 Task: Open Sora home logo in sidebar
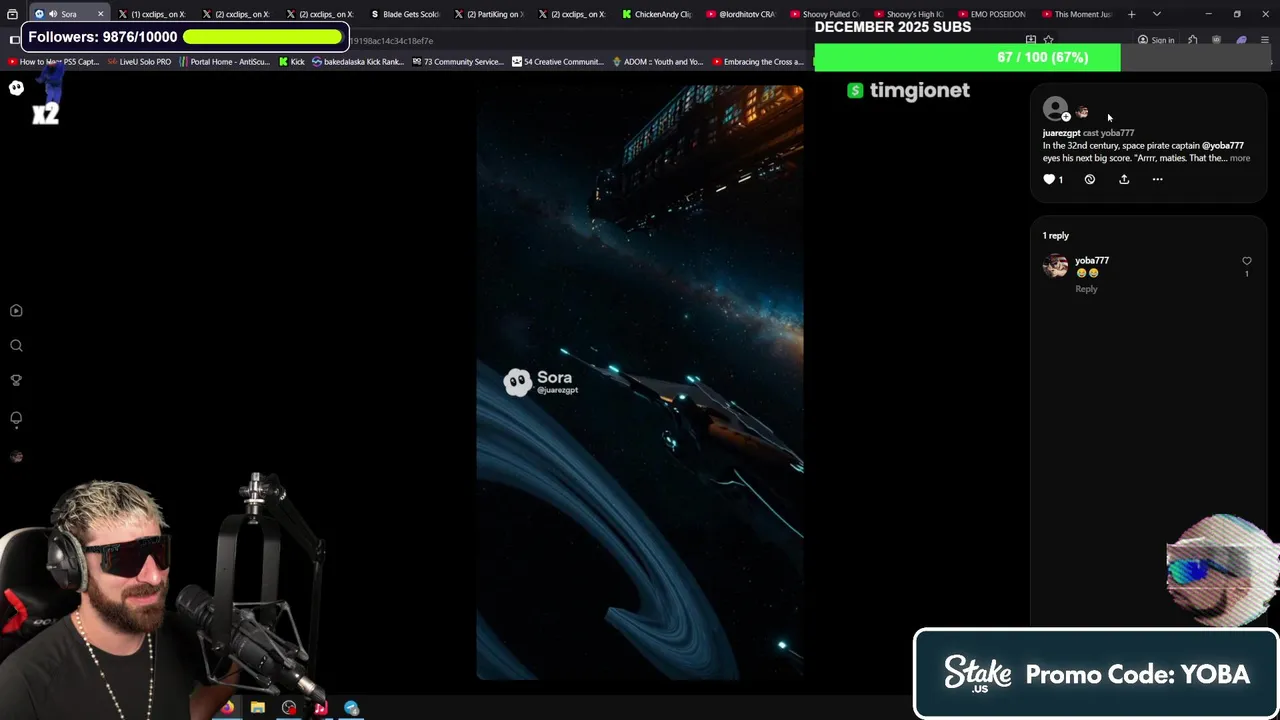pyautogui.click(x=16, y=88)
